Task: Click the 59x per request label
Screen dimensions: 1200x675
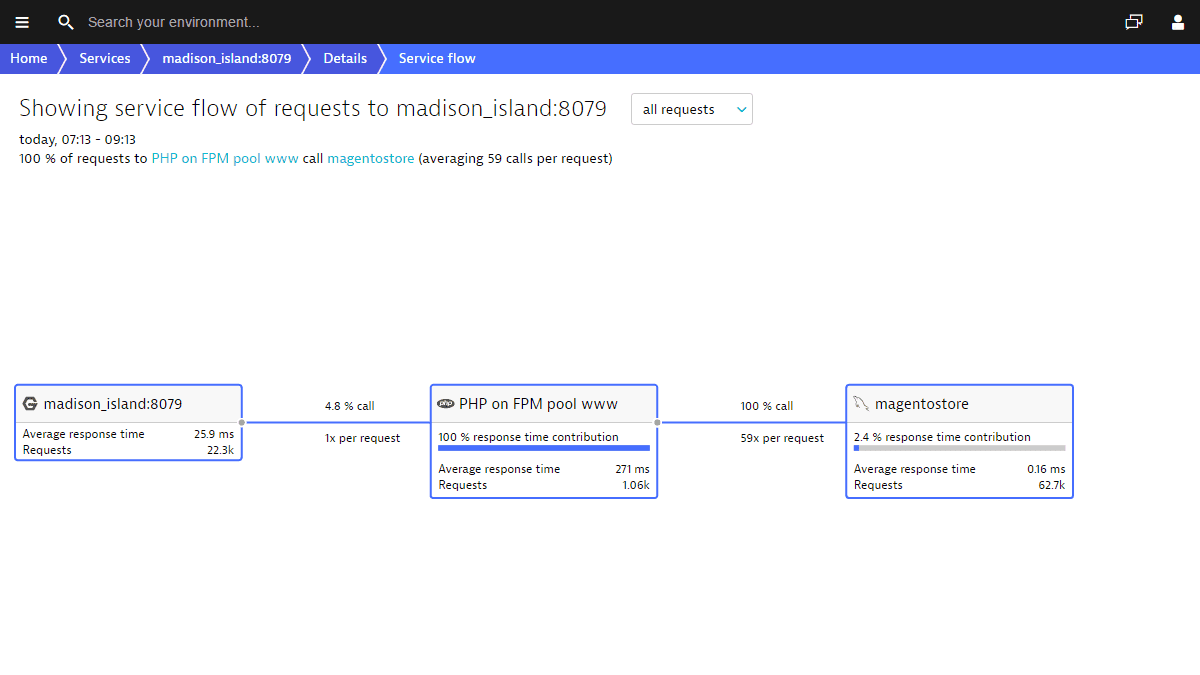Action: [783, 438]
